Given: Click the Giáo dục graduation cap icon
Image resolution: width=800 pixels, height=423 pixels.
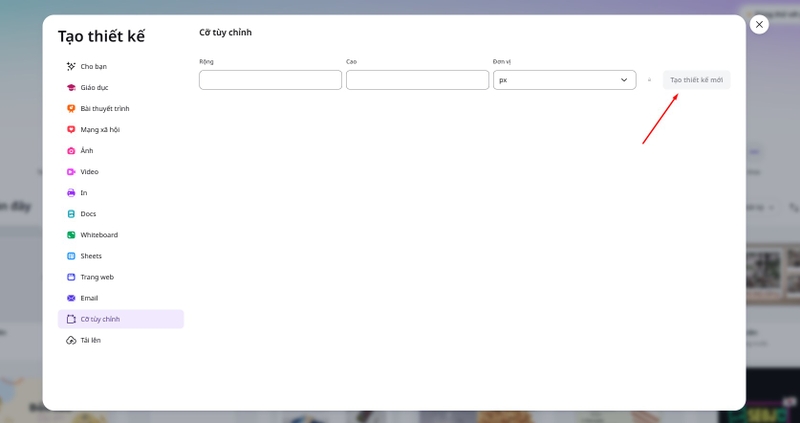Looking at the screenshot, I should (x=71, y=87).
